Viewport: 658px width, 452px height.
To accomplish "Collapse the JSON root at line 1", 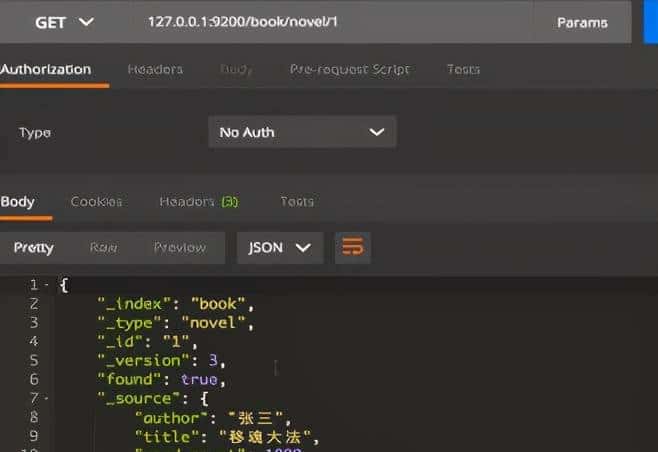I will point(47,285).
